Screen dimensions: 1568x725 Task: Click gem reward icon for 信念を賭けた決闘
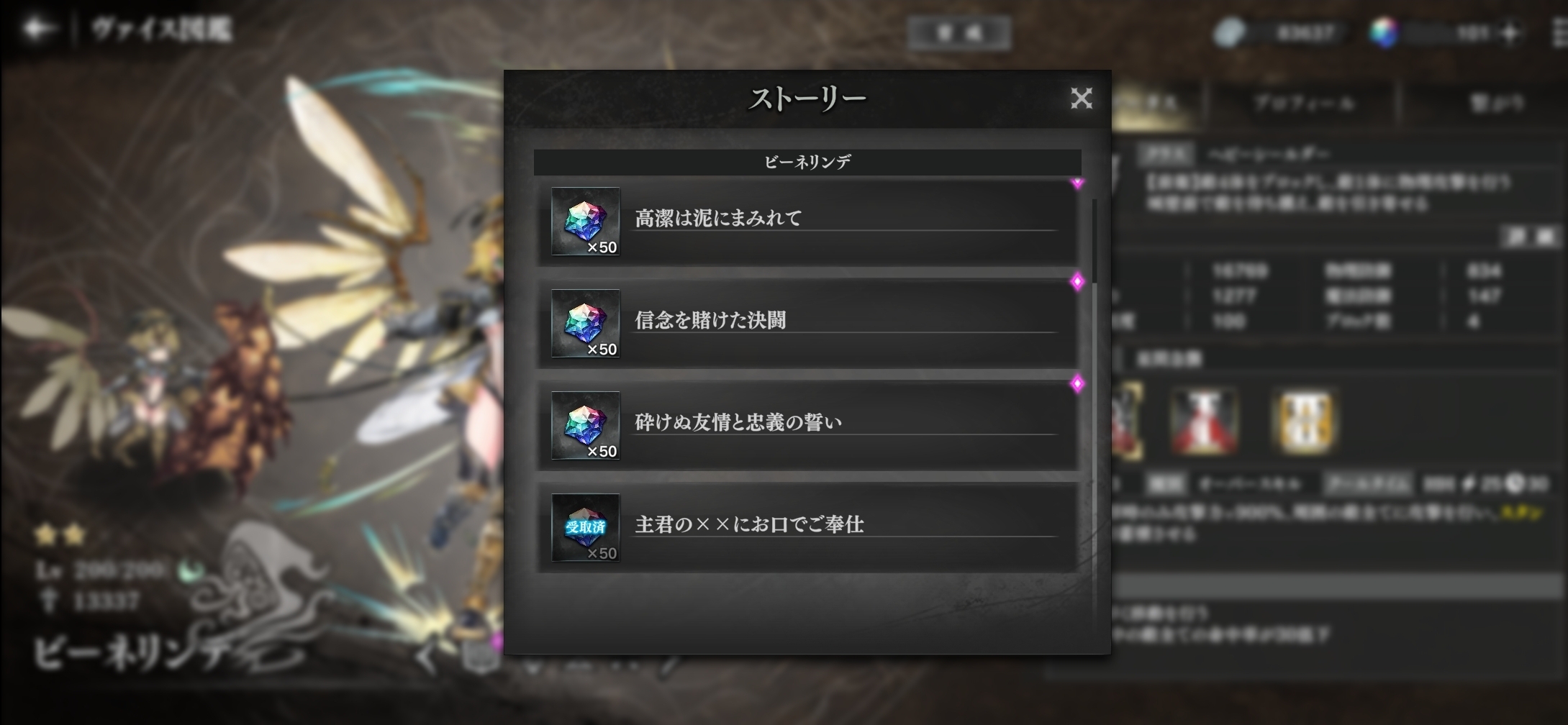(x=586, y=324)
